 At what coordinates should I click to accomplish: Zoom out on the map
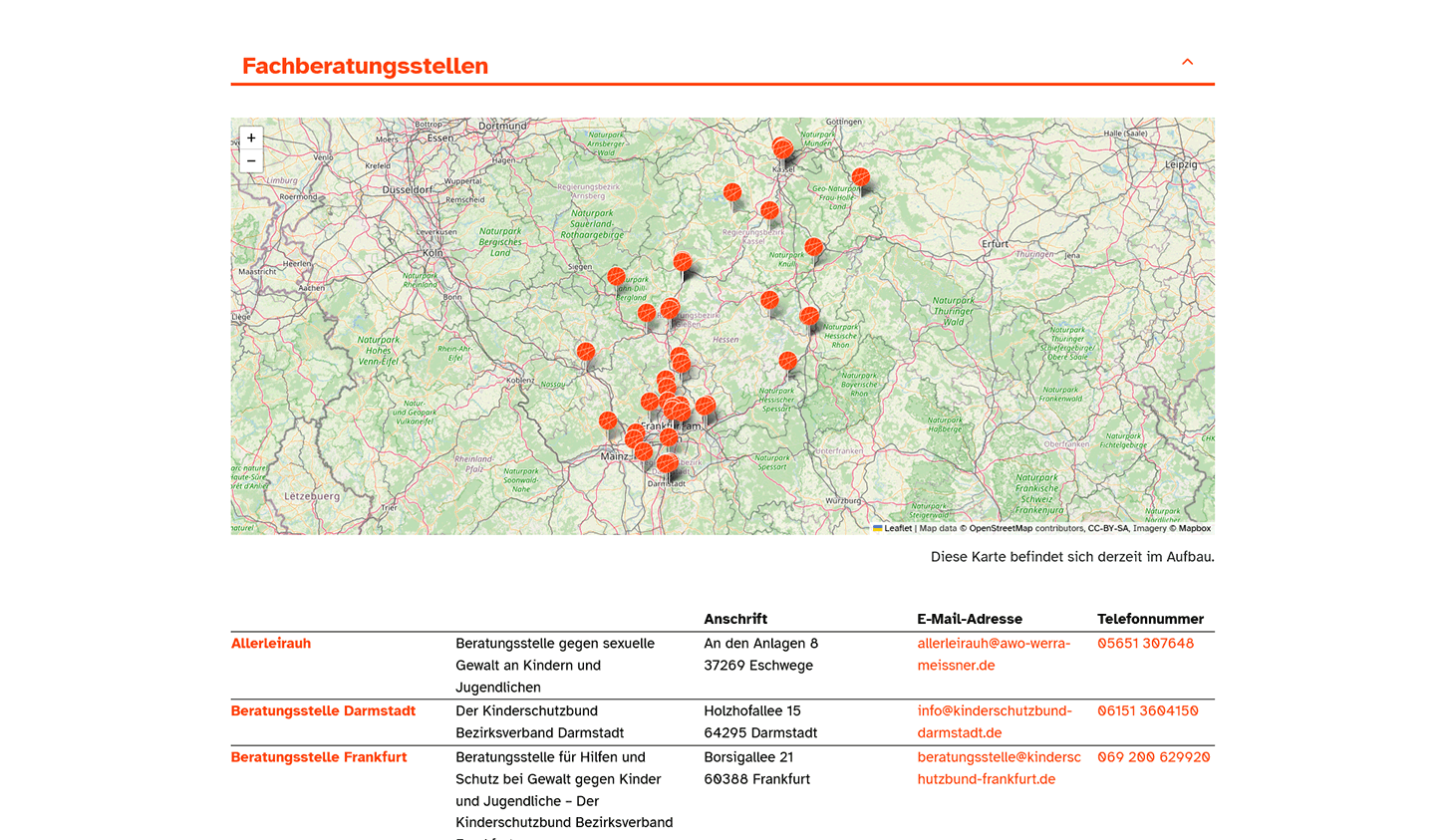point(251,160)
